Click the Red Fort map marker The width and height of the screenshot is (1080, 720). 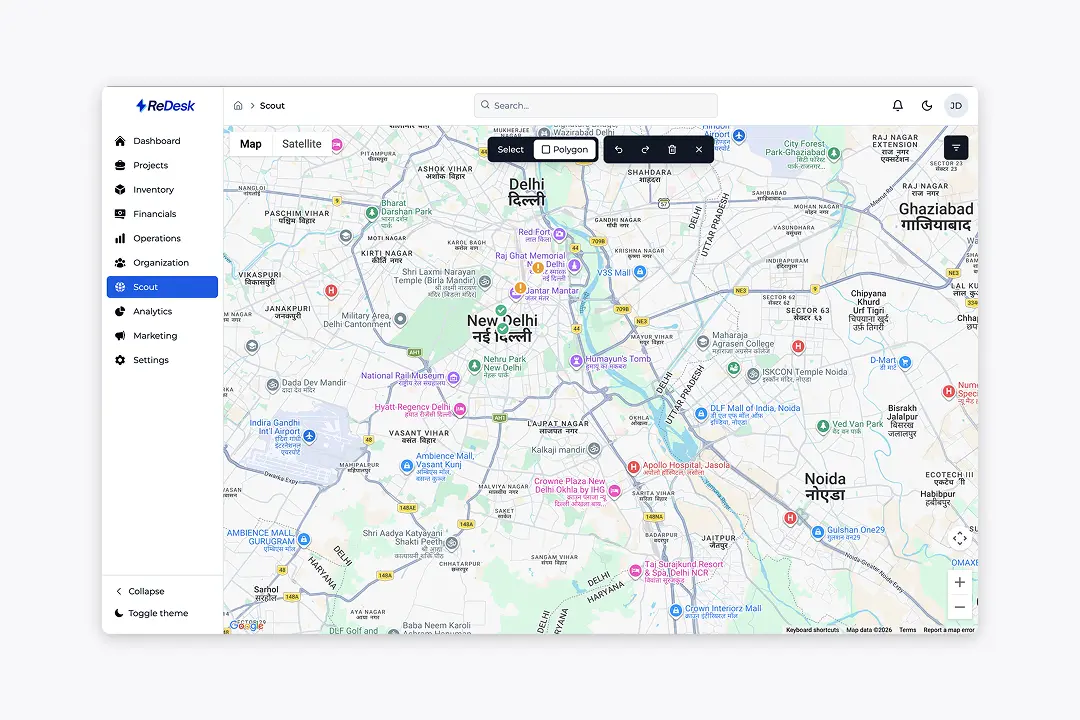point(559,234)
